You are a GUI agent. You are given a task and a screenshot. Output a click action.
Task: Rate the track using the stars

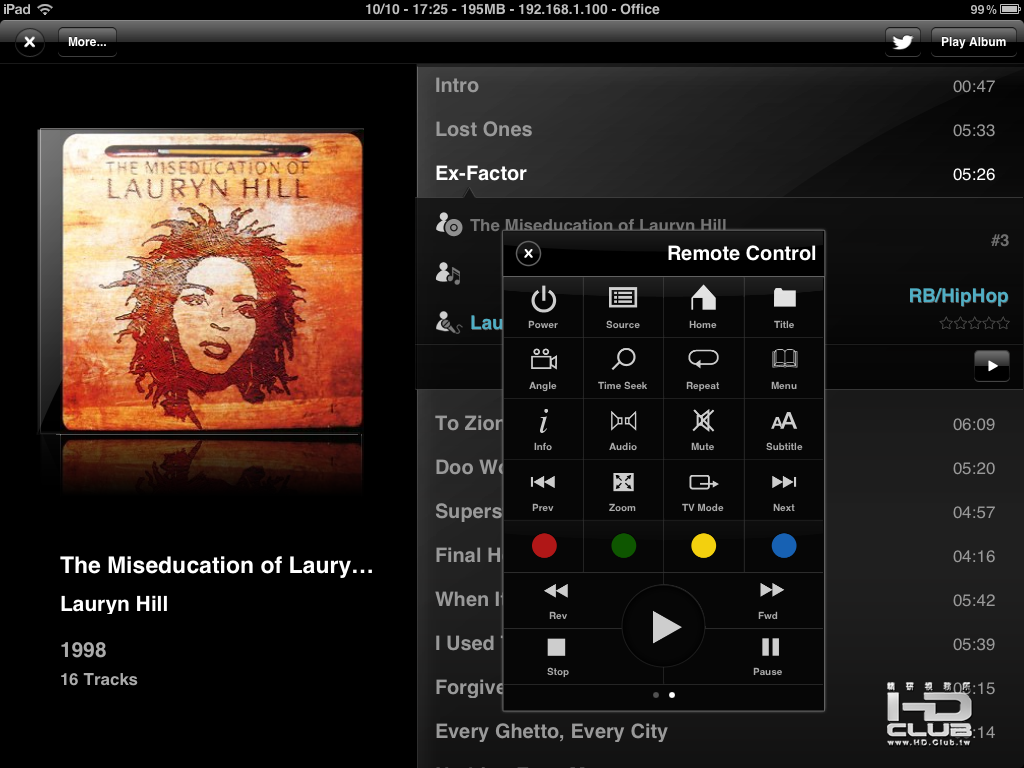click(974, 323)
